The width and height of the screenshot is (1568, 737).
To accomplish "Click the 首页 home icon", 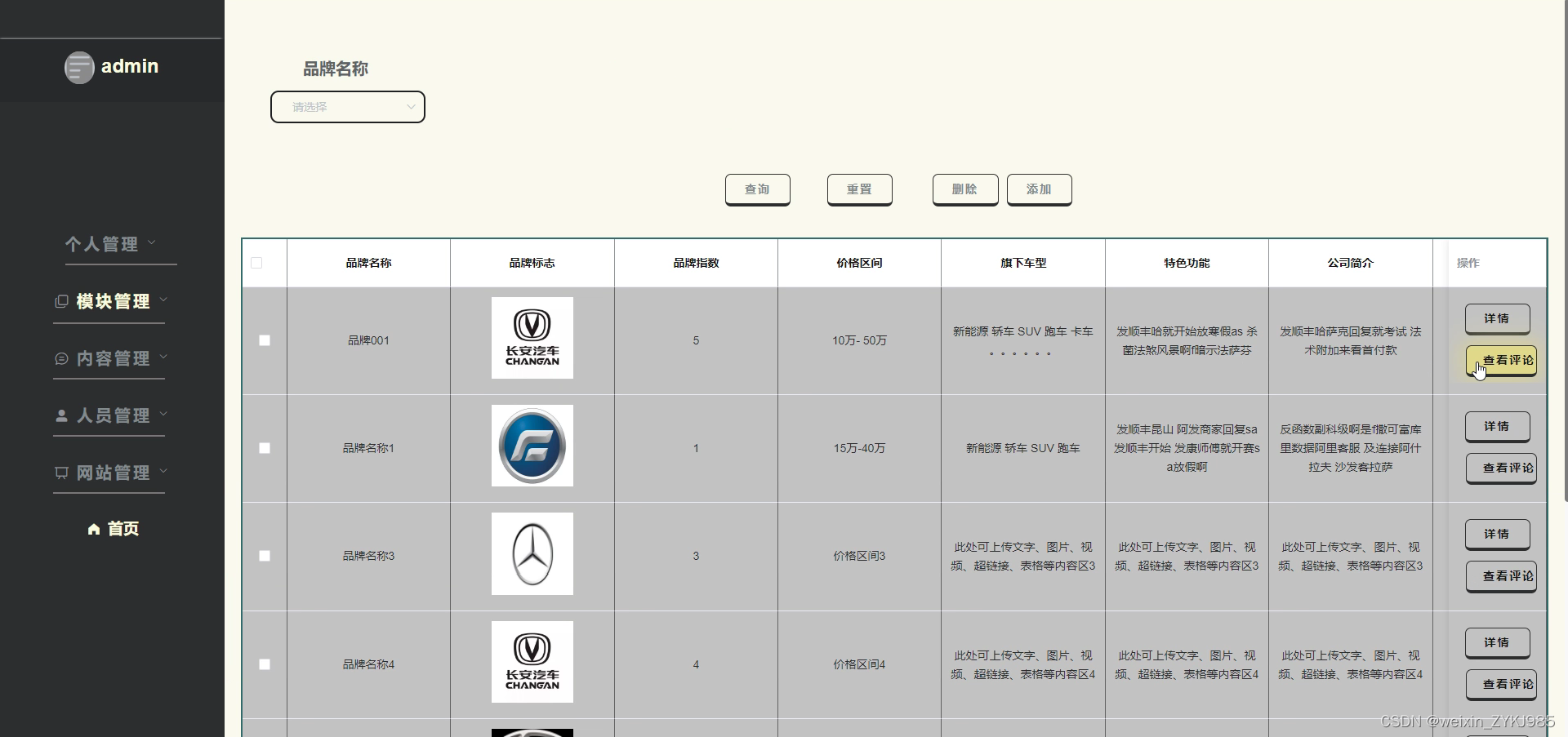I will pyautogui.click(x=94, y=529).
